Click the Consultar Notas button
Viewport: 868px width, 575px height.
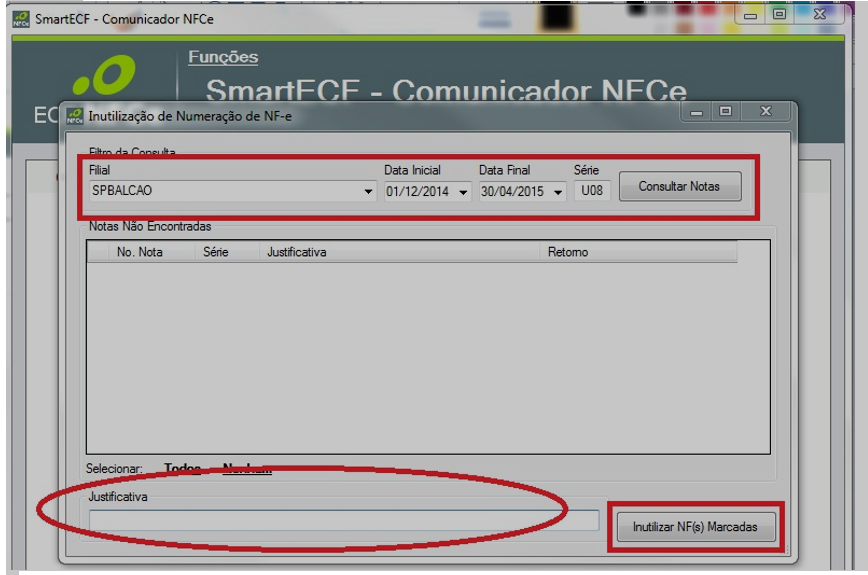tap(680, 186)
